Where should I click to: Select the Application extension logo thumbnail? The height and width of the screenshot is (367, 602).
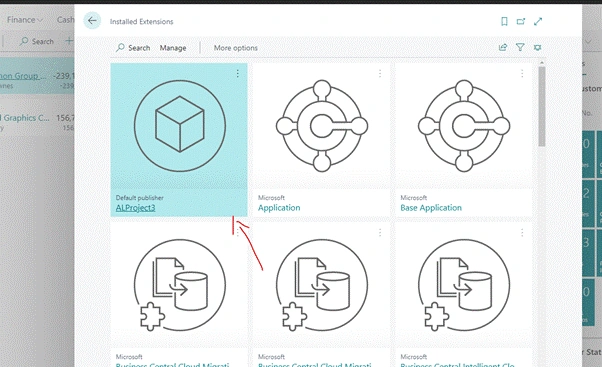(x=322, y=126)
